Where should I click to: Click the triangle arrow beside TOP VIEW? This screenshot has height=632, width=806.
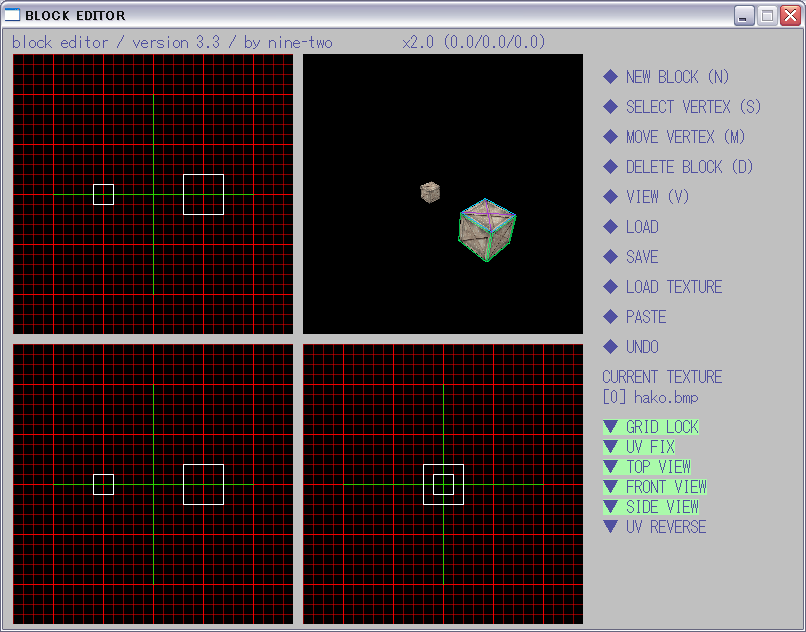coord(611,467)
